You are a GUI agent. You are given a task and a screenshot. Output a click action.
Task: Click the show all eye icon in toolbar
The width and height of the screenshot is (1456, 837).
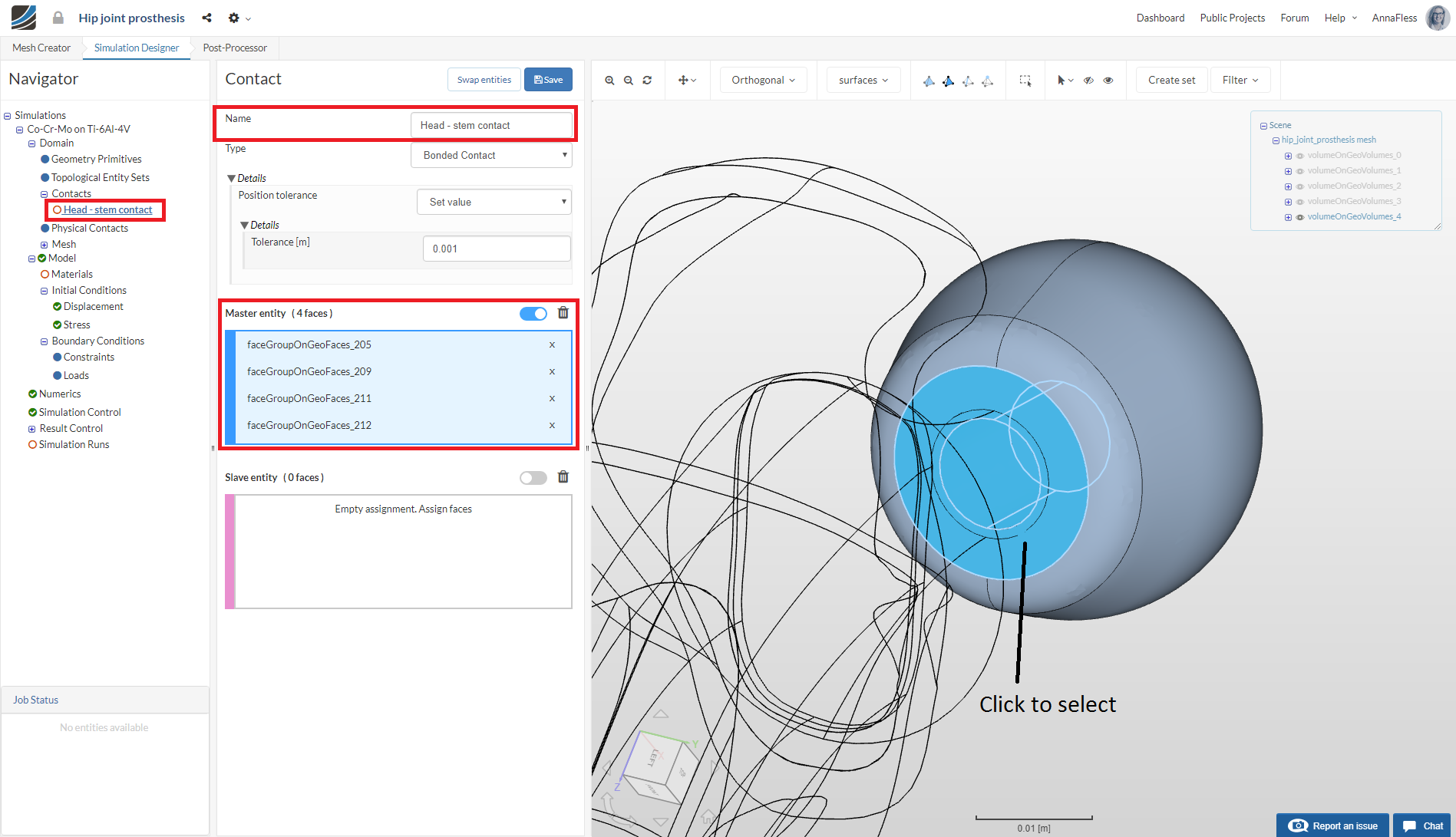(x=1108, y=81)
